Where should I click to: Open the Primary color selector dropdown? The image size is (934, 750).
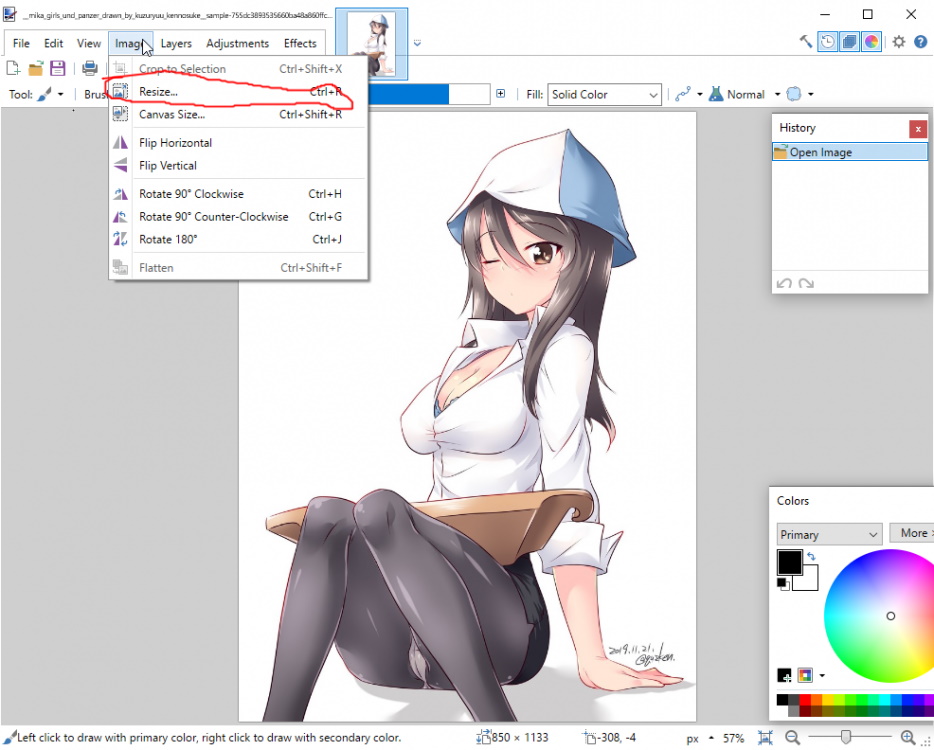[828, 533]
